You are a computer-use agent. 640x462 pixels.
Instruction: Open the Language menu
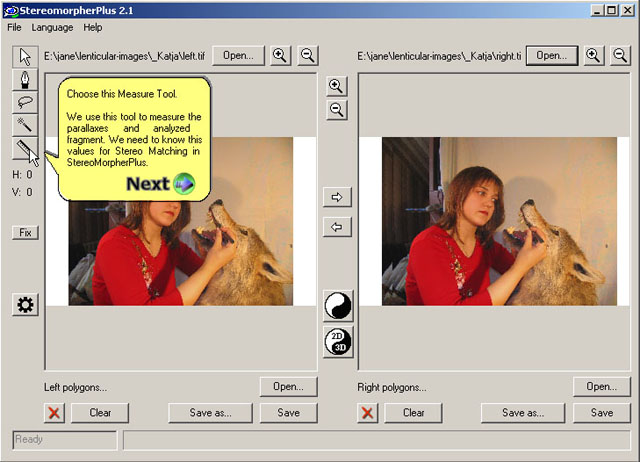[52, 27]
